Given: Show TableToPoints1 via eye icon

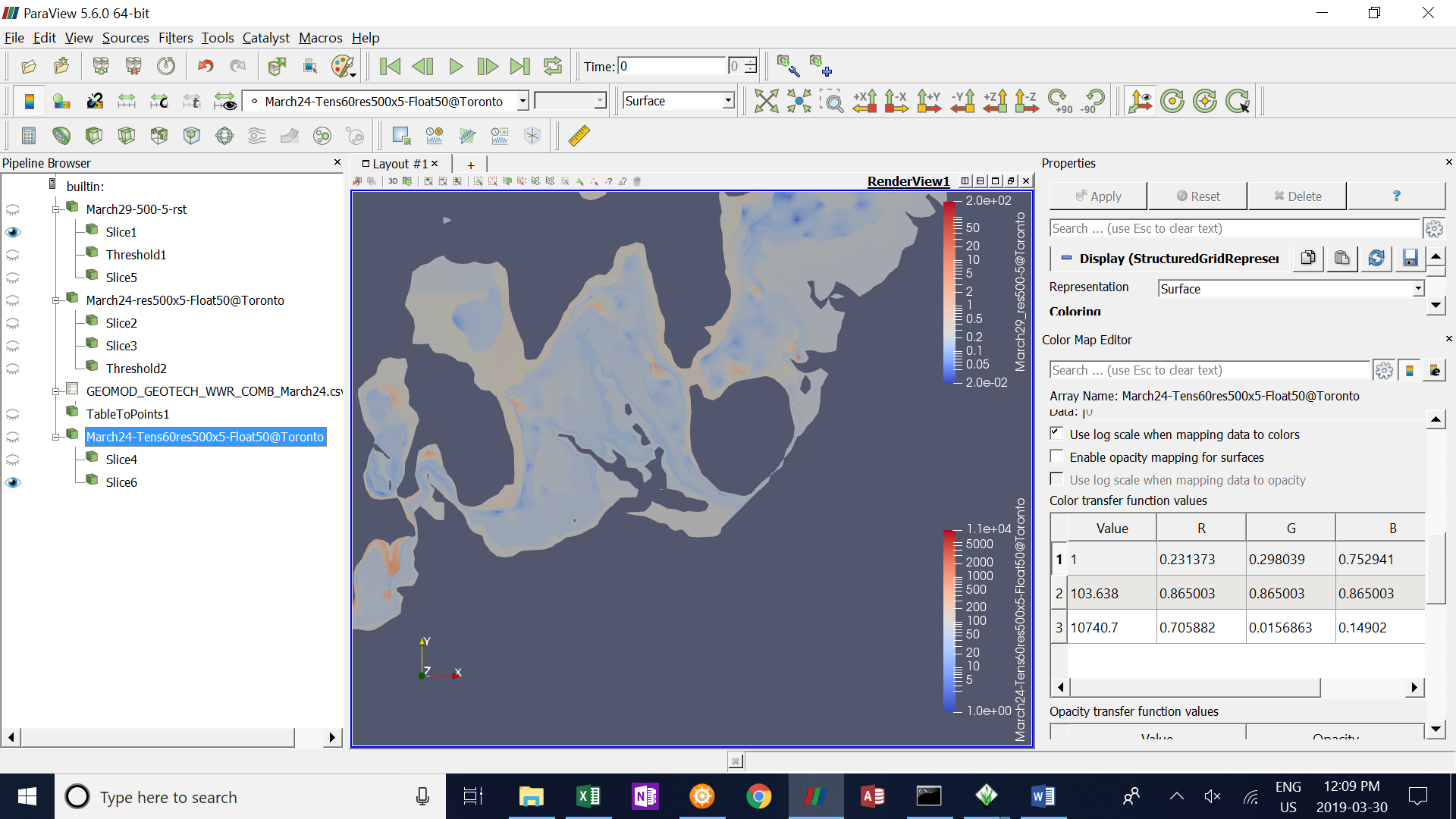Looking at the screenshot, I should pyautogui.click(x=13, y=414).
